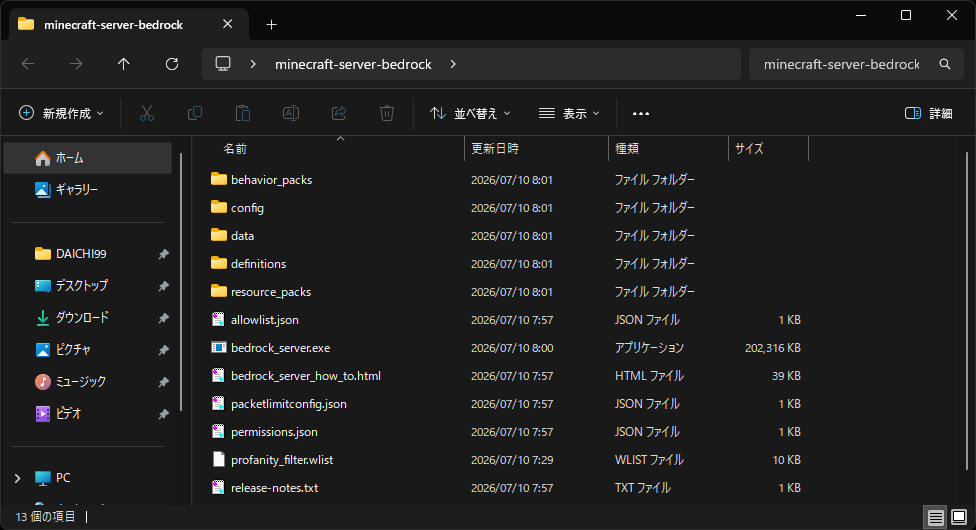976x530 pixels.
Task: Open the View (表示) dropdown
Action: coord(569,113)
